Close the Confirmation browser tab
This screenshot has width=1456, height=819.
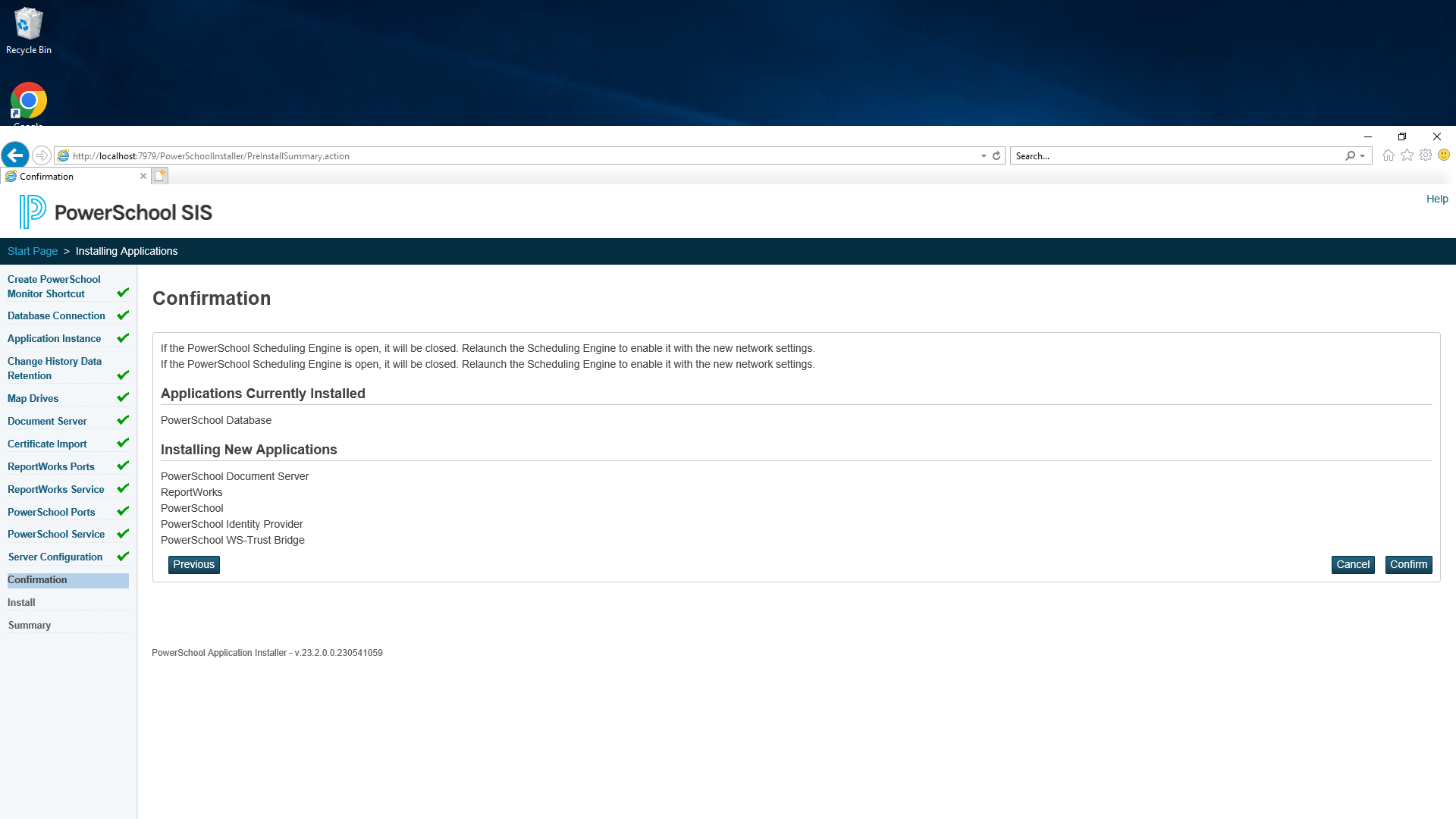pyautogui.click(x=143, y=176)
